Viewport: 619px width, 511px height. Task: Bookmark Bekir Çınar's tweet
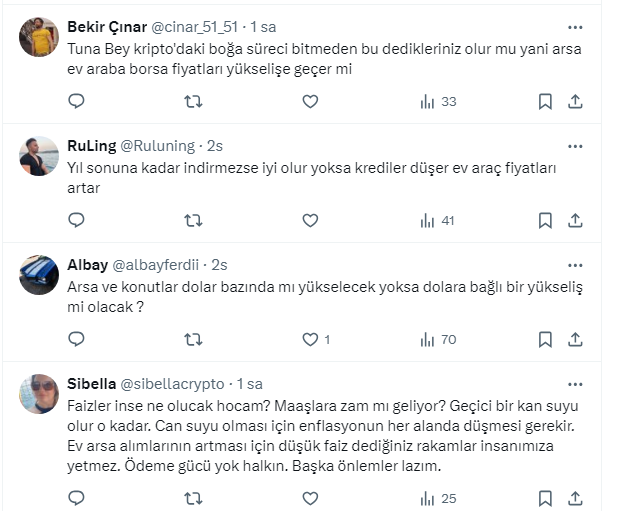tap(545, 101)
